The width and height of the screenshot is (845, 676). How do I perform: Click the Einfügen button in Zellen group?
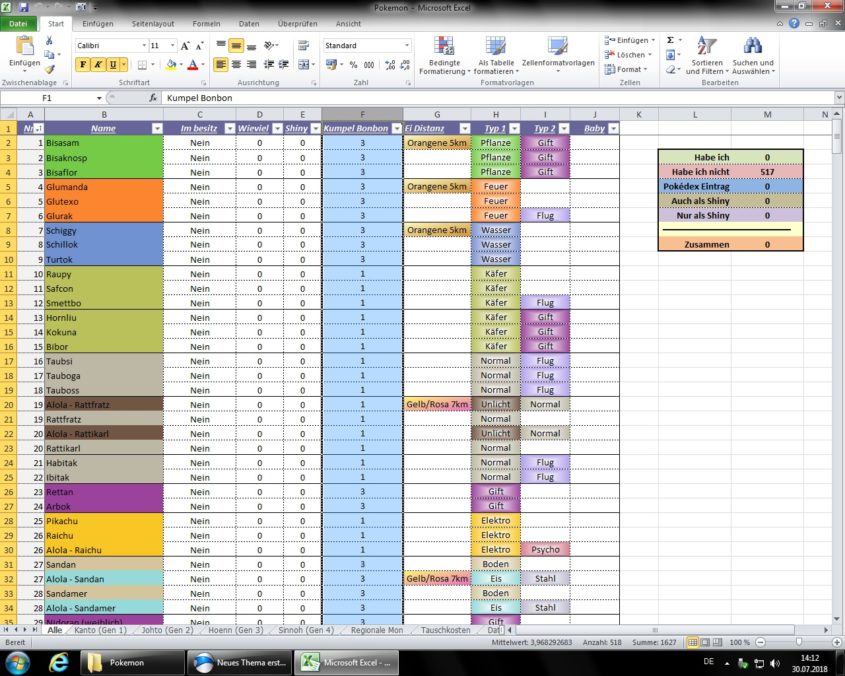pos(630,40)
